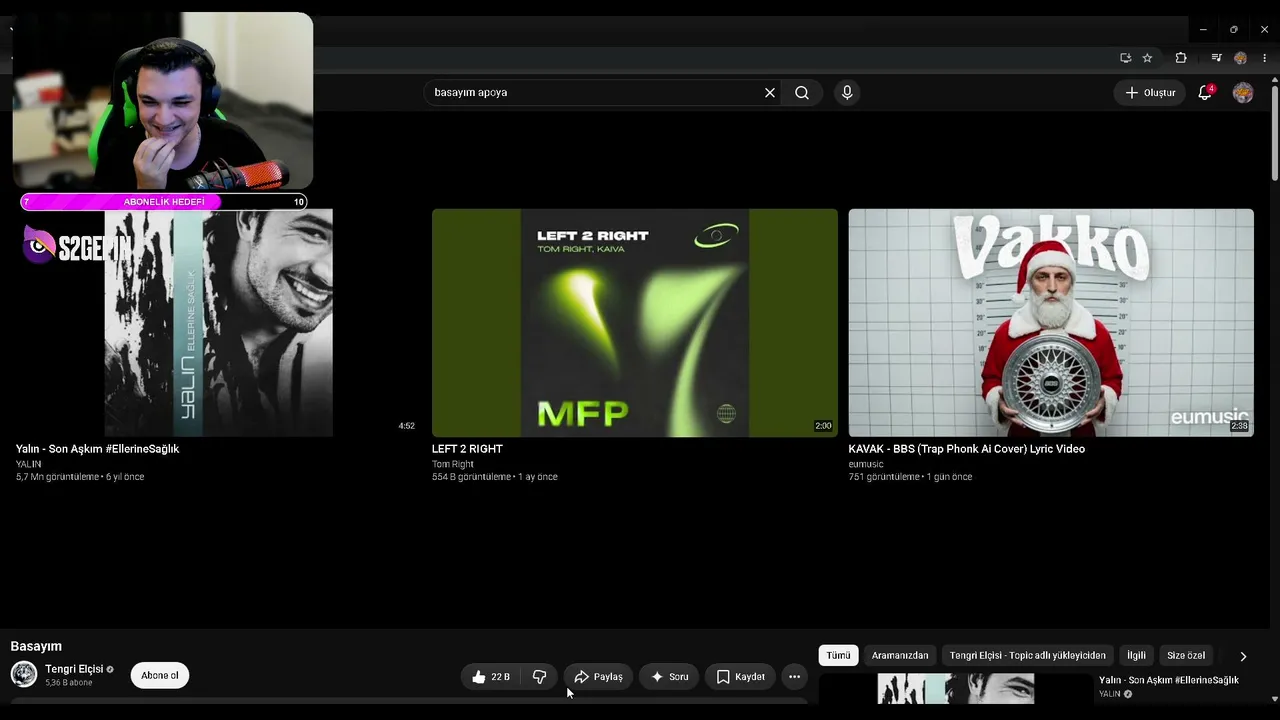Click "5,7 Mn görüntüleme • 6 yıl önce" text
The width and height of the screenshot is (1280, 720).
(80, 477)
